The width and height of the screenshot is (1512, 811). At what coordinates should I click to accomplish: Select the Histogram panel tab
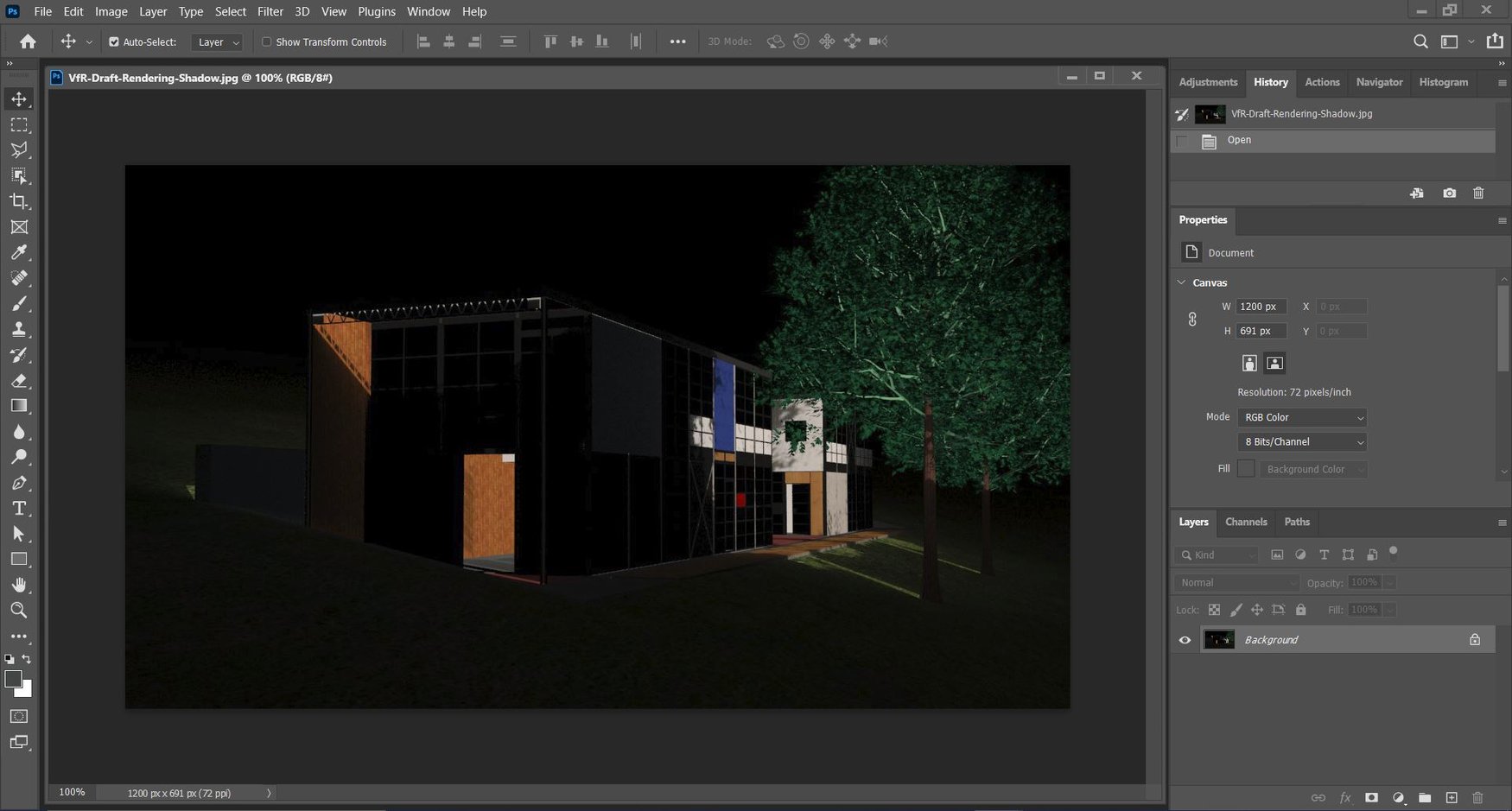pos(1443,82)
